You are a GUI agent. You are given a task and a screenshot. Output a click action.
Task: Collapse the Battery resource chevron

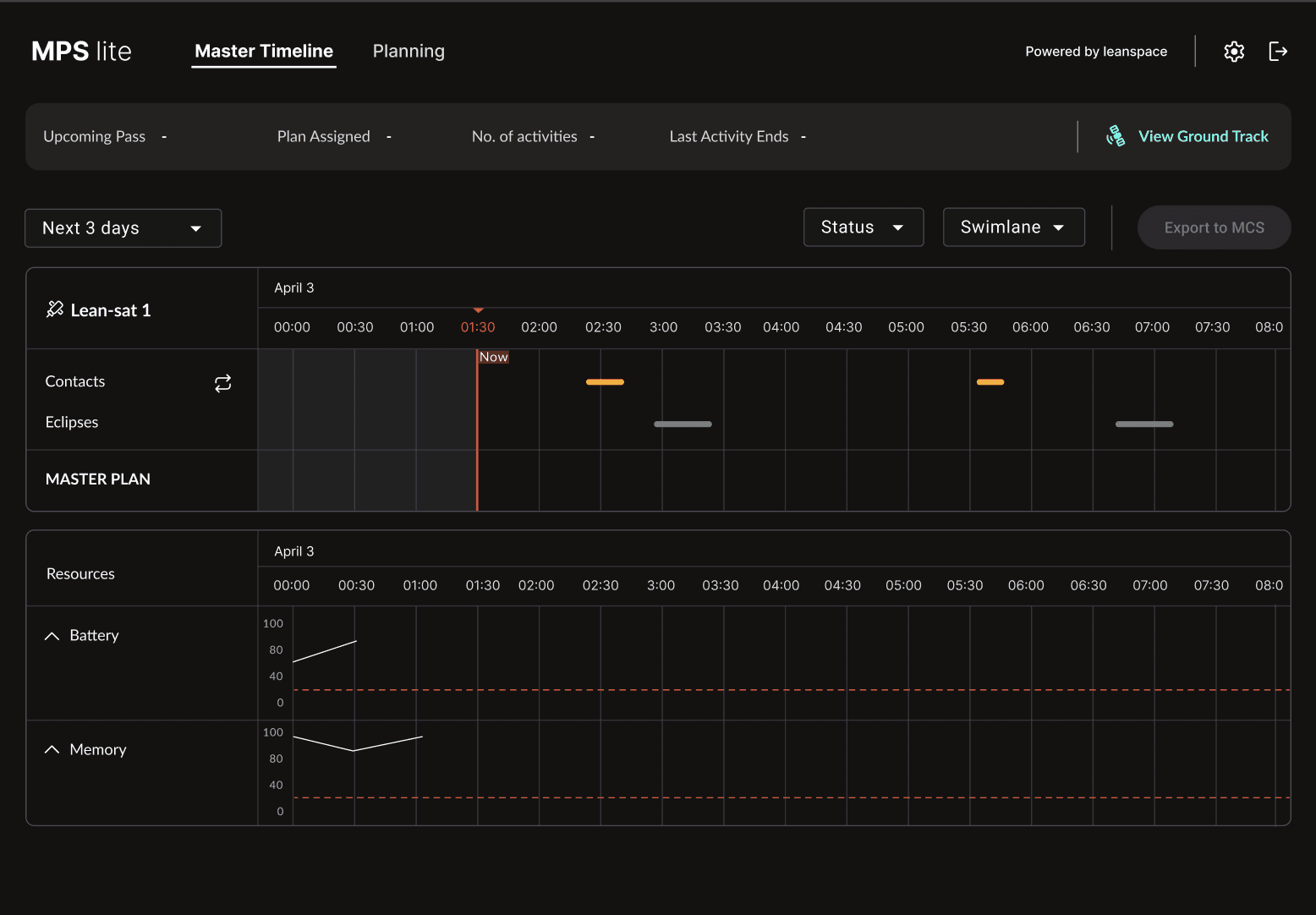(52, 636)
